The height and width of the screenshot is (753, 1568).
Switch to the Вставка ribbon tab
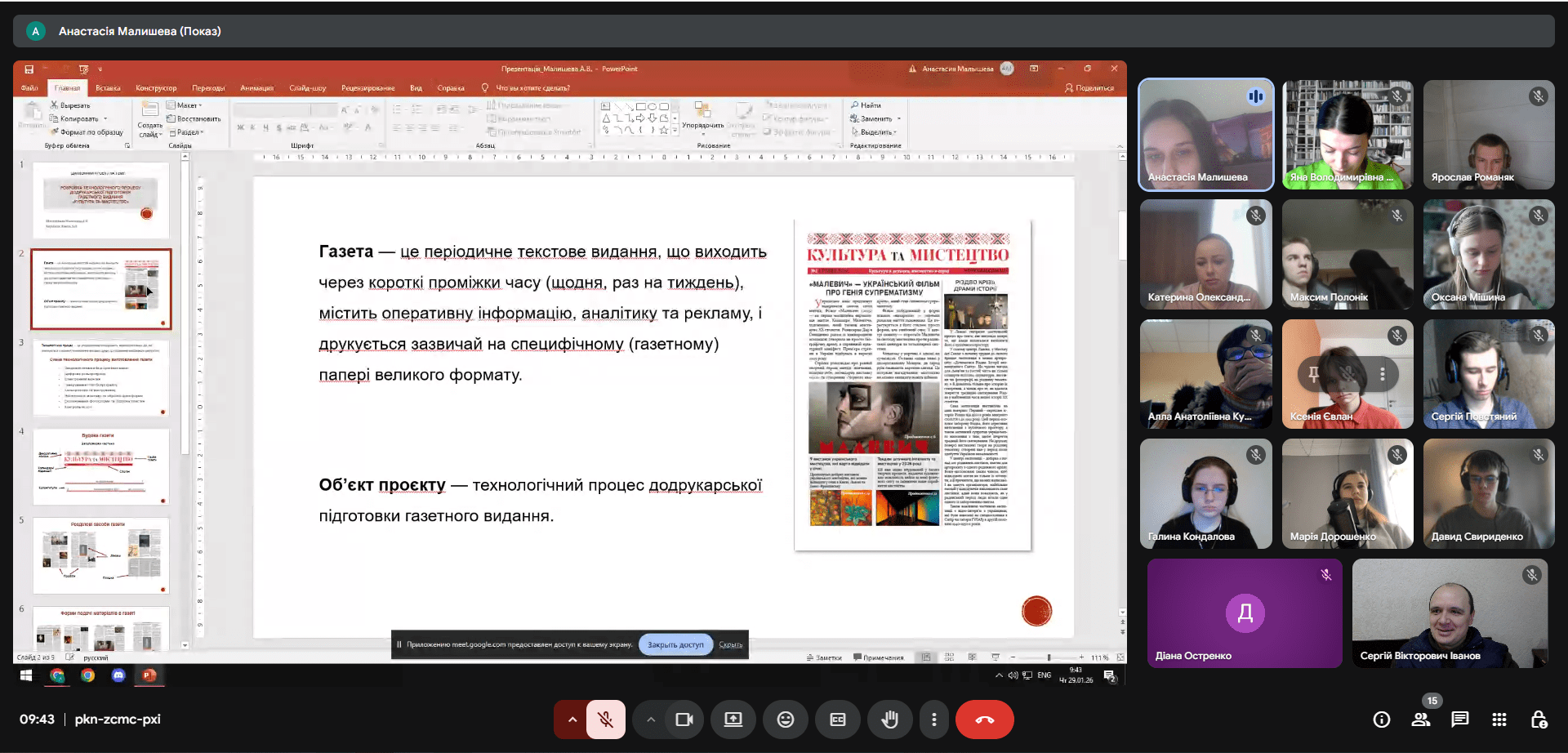click(108, 88)
